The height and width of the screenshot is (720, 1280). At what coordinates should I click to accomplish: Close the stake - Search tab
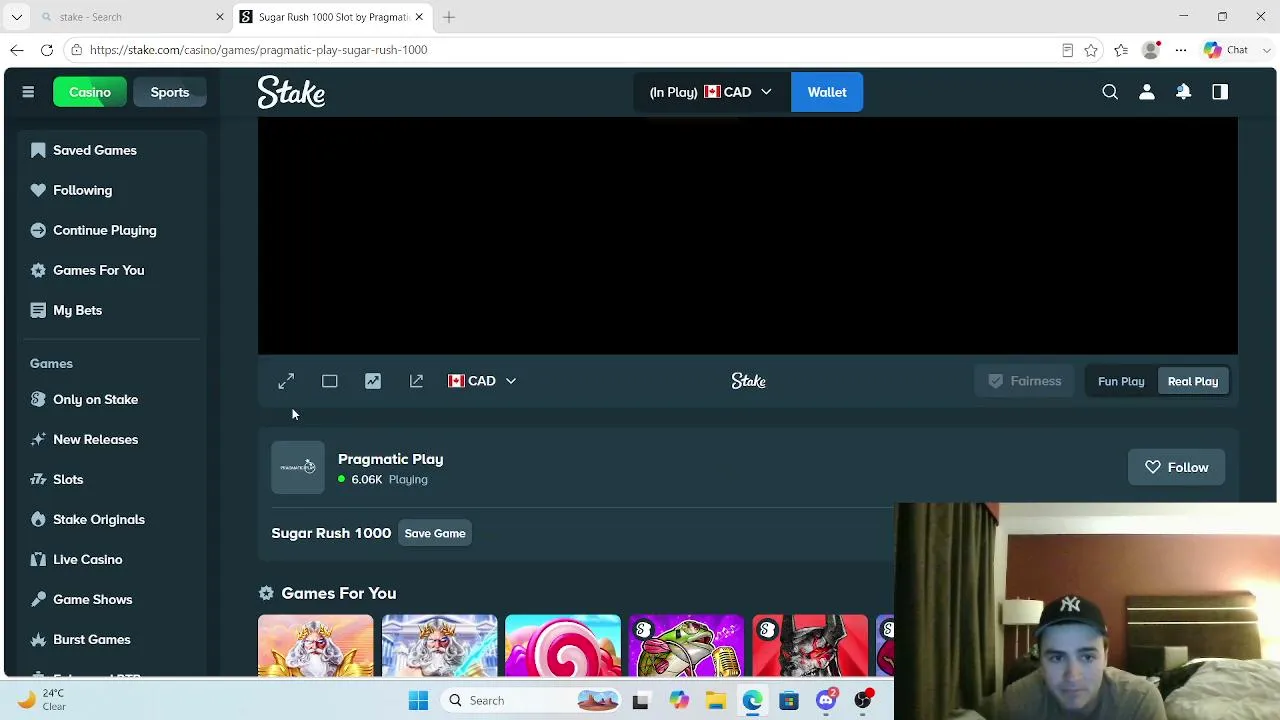220,17
